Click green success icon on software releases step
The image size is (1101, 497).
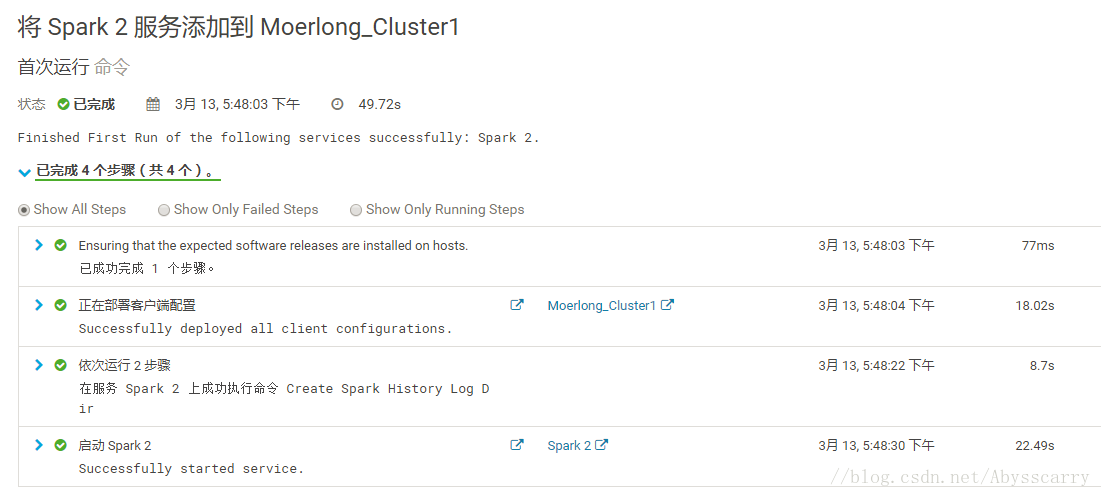[x=60, y=245]
